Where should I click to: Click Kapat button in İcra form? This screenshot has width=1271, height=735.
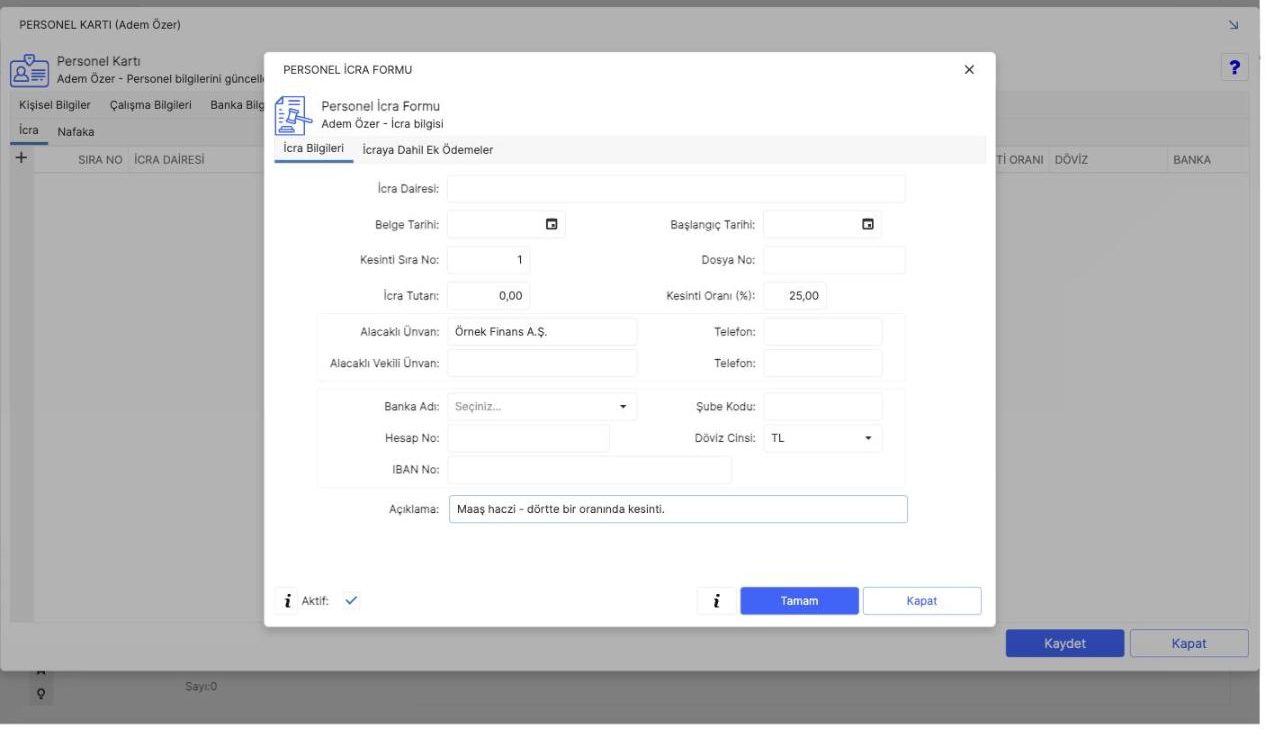pos(922,601)
